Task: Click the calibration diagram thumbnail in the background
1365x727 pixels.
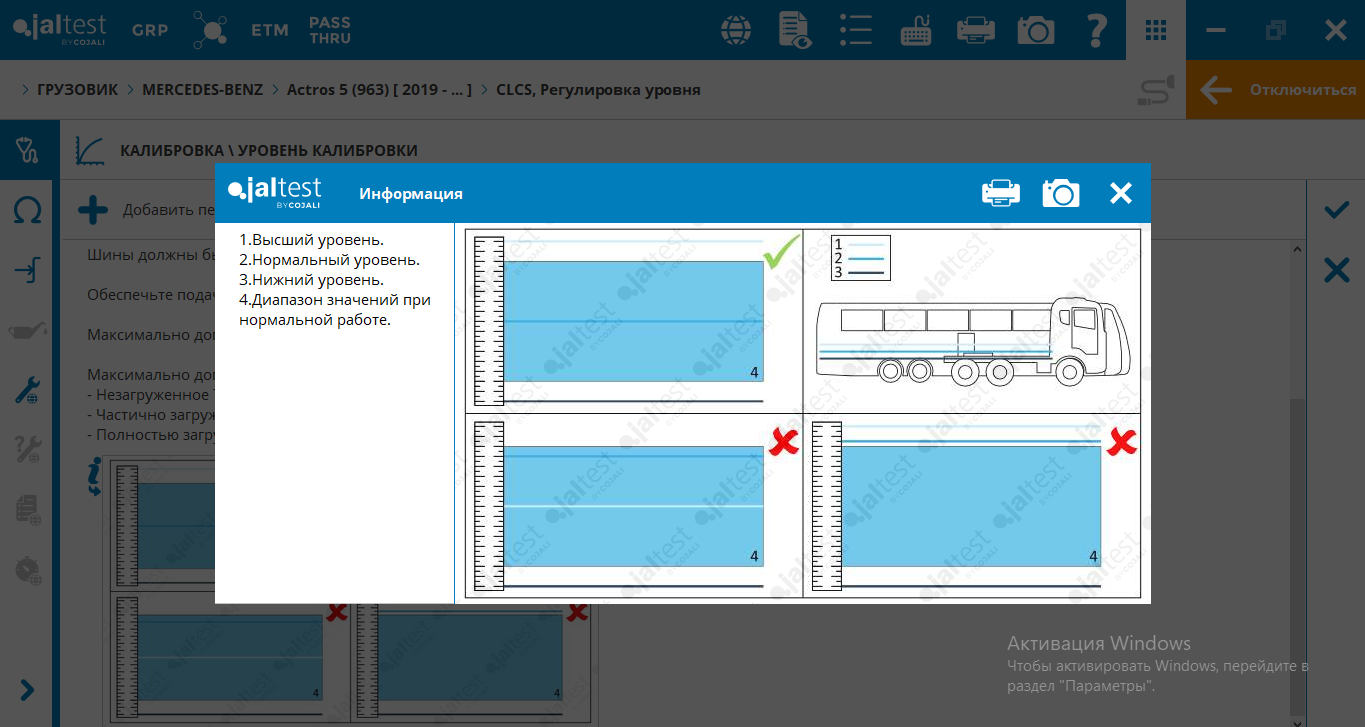Action: pos(350,592)
